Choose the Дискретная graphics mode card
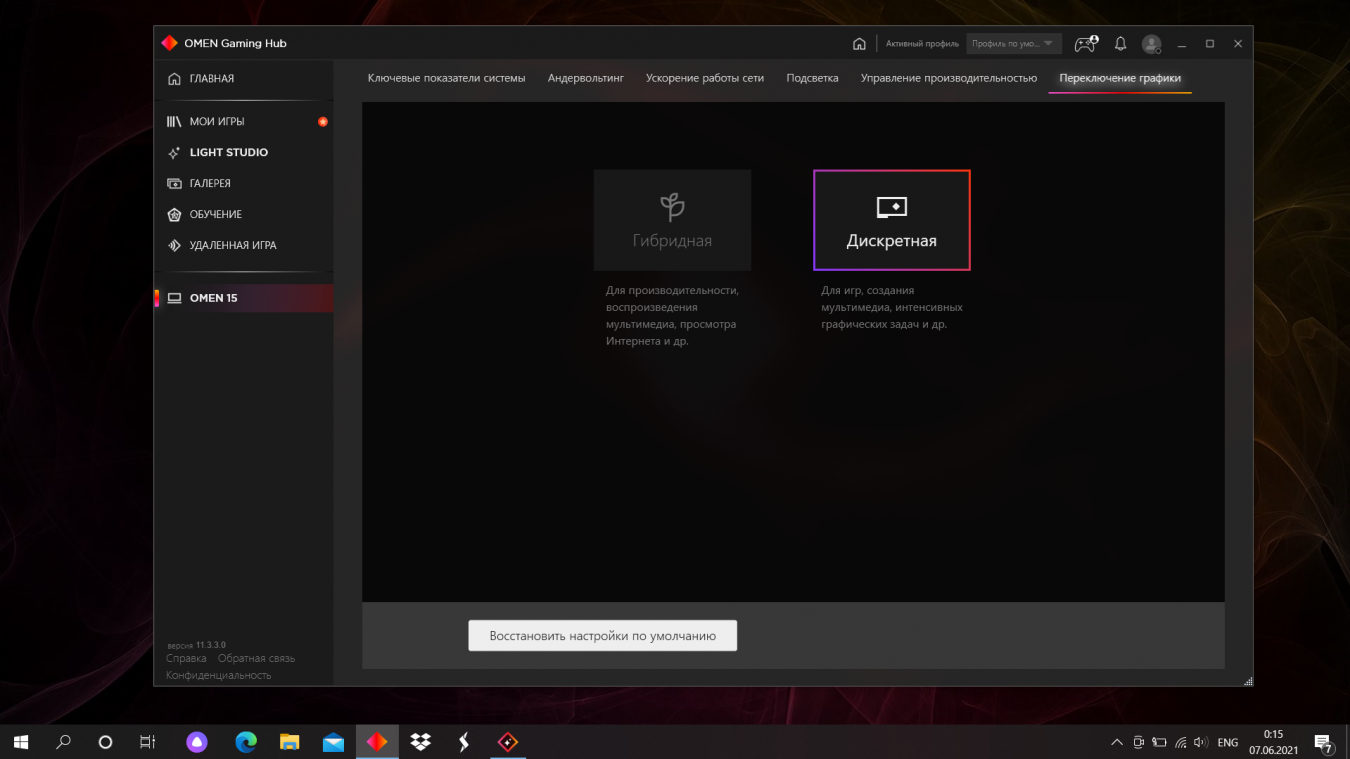 [x=892, y=220]
